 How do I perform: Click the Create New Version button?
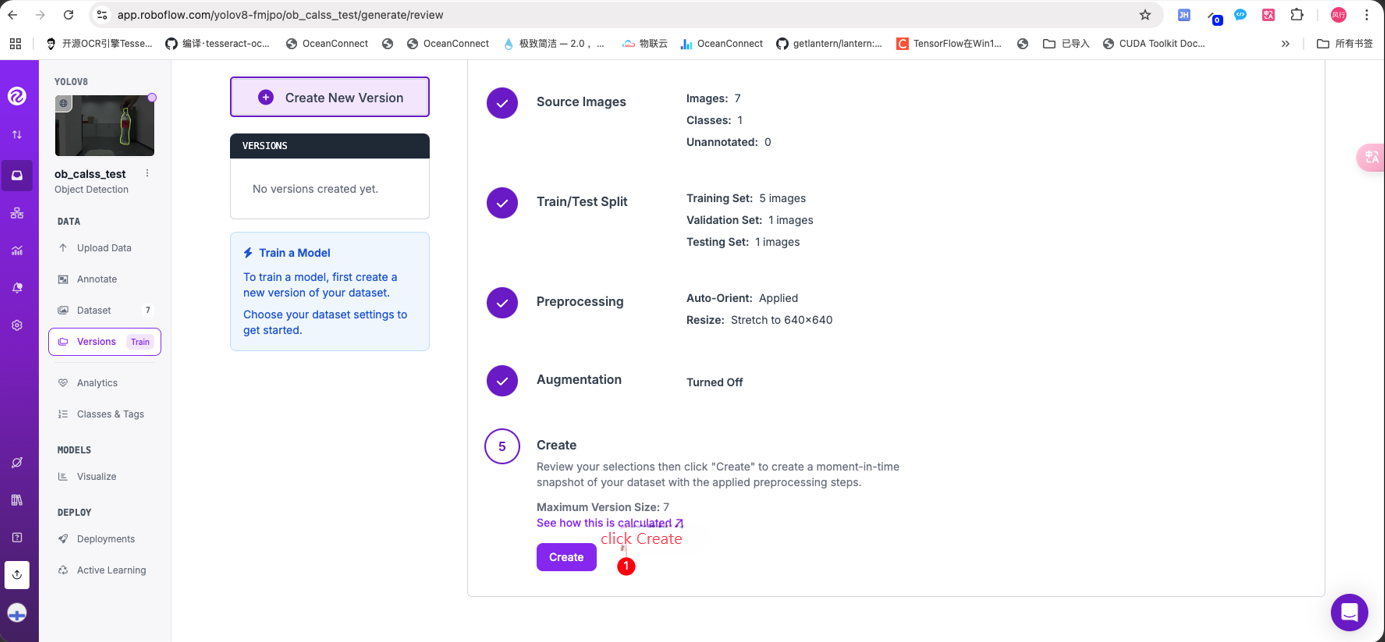(330, 97)
